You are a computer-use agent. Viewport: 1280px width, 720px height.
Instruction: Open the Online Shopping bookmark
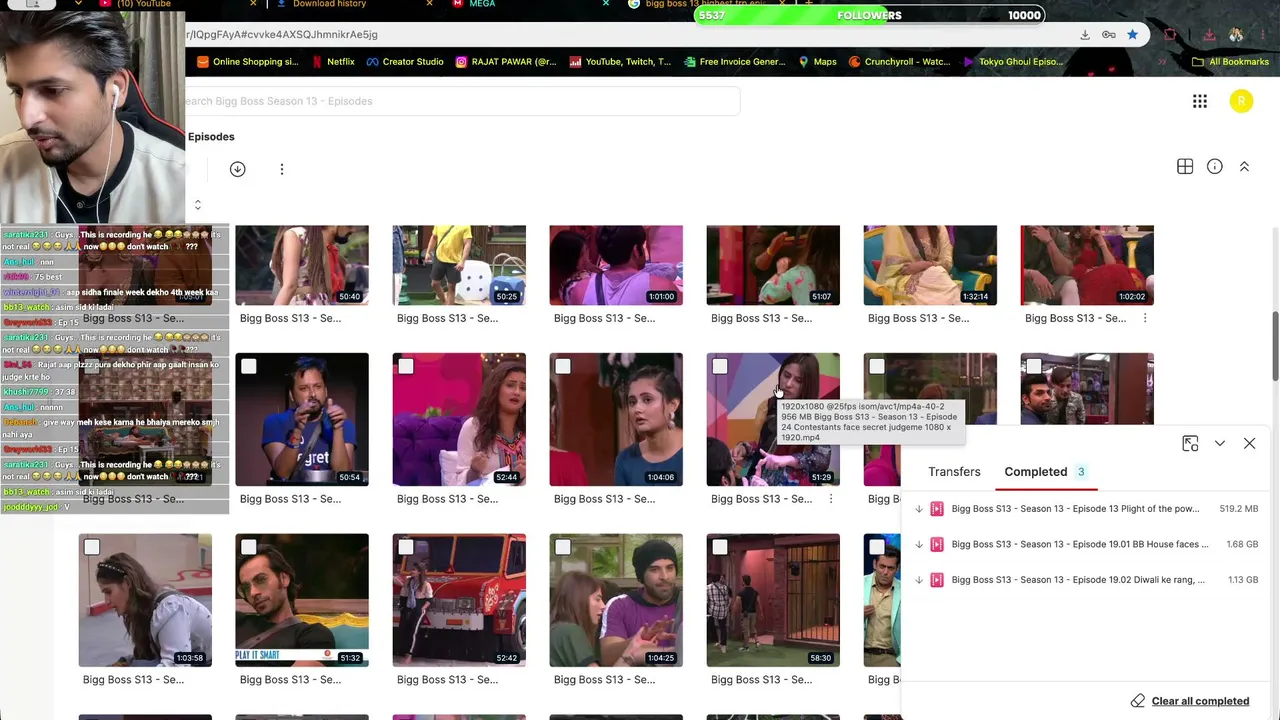coord(247,62)
